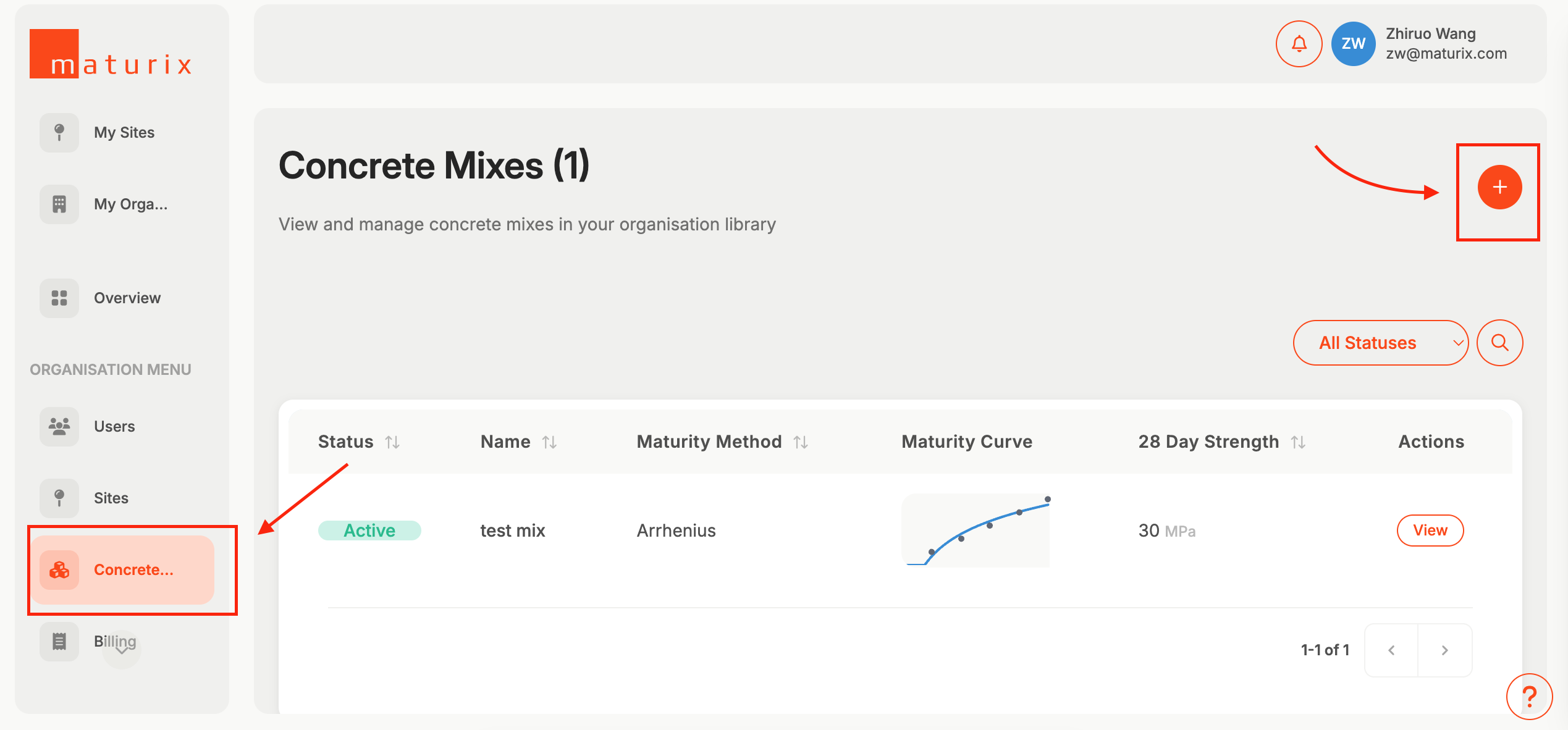Click the ZW user avatar

1353,44
